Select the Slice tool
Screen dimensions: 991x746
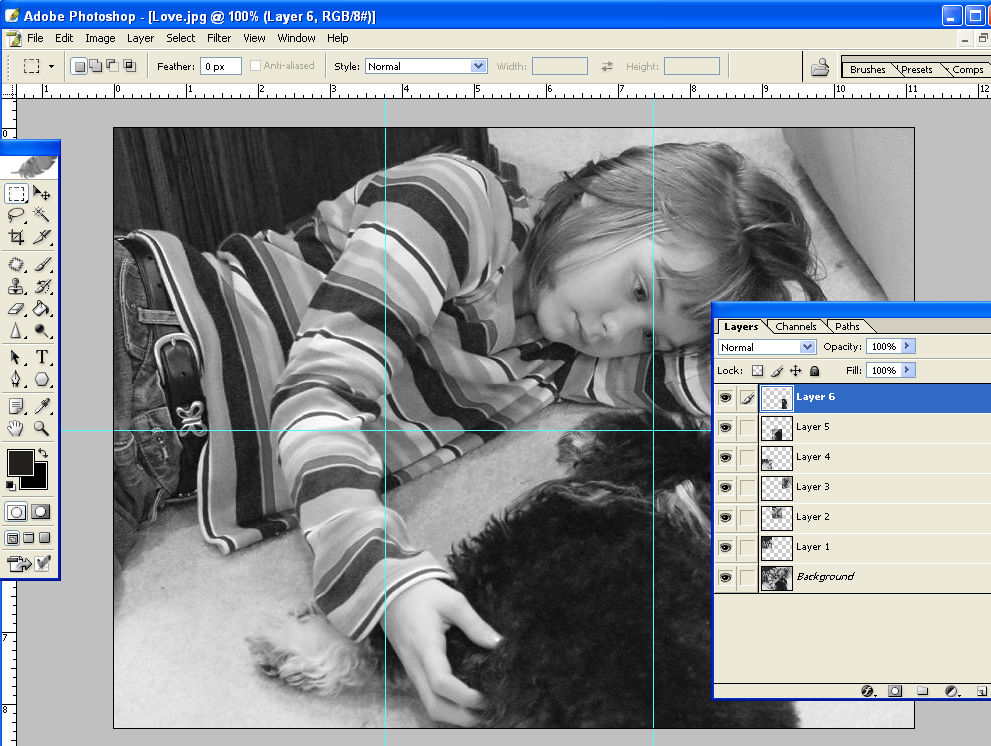pos(42,237)
